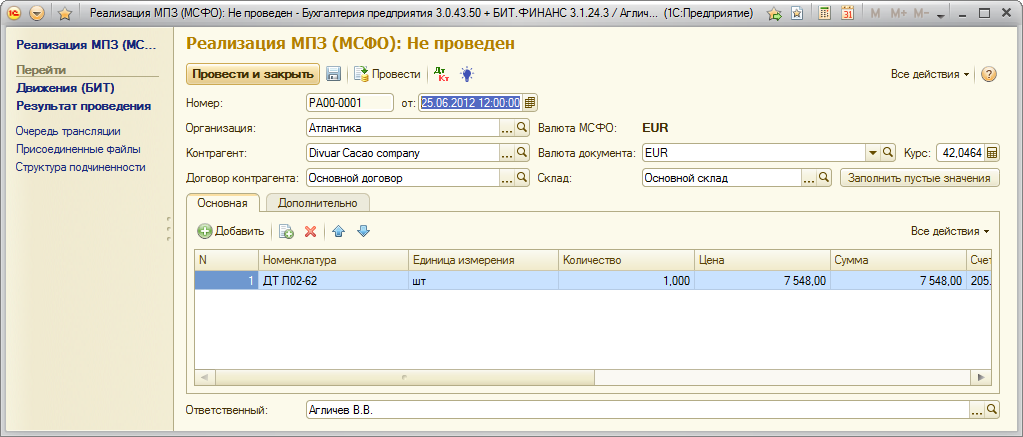Click the save document diskette icon
The height and width of the screenshot is (437, 1023).
coord(334,75)
